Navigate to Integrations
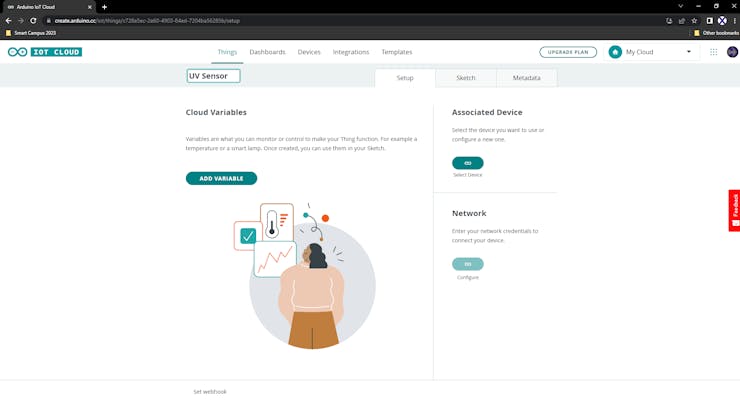Image resolution: width=740 pixels, height=403 pixels. click(351, 52)
